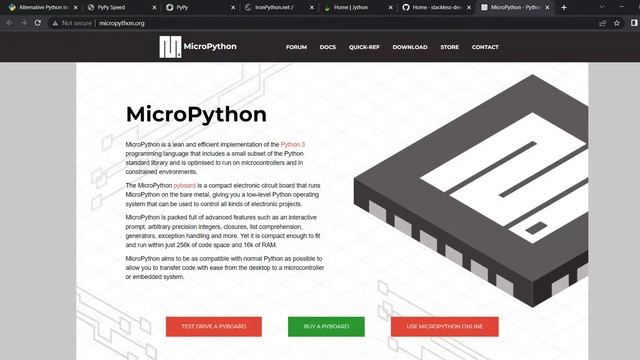
Task: Click the MicroPython logo in the header
Action: pyautogui.click(x=198, y=47)
